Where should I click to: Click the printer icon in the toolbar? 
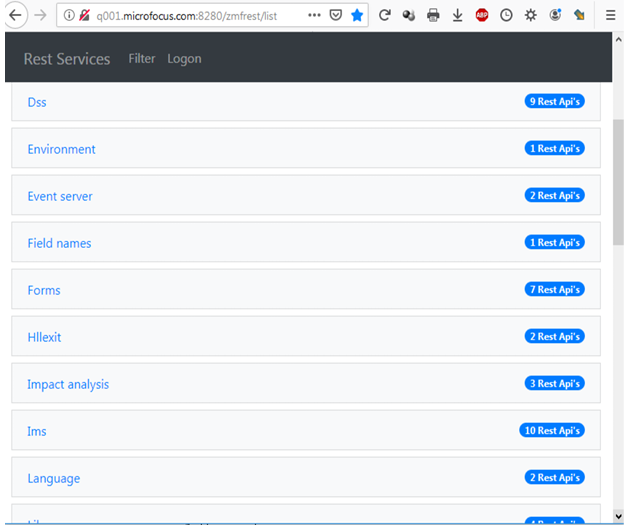click(x=433, y=15)
